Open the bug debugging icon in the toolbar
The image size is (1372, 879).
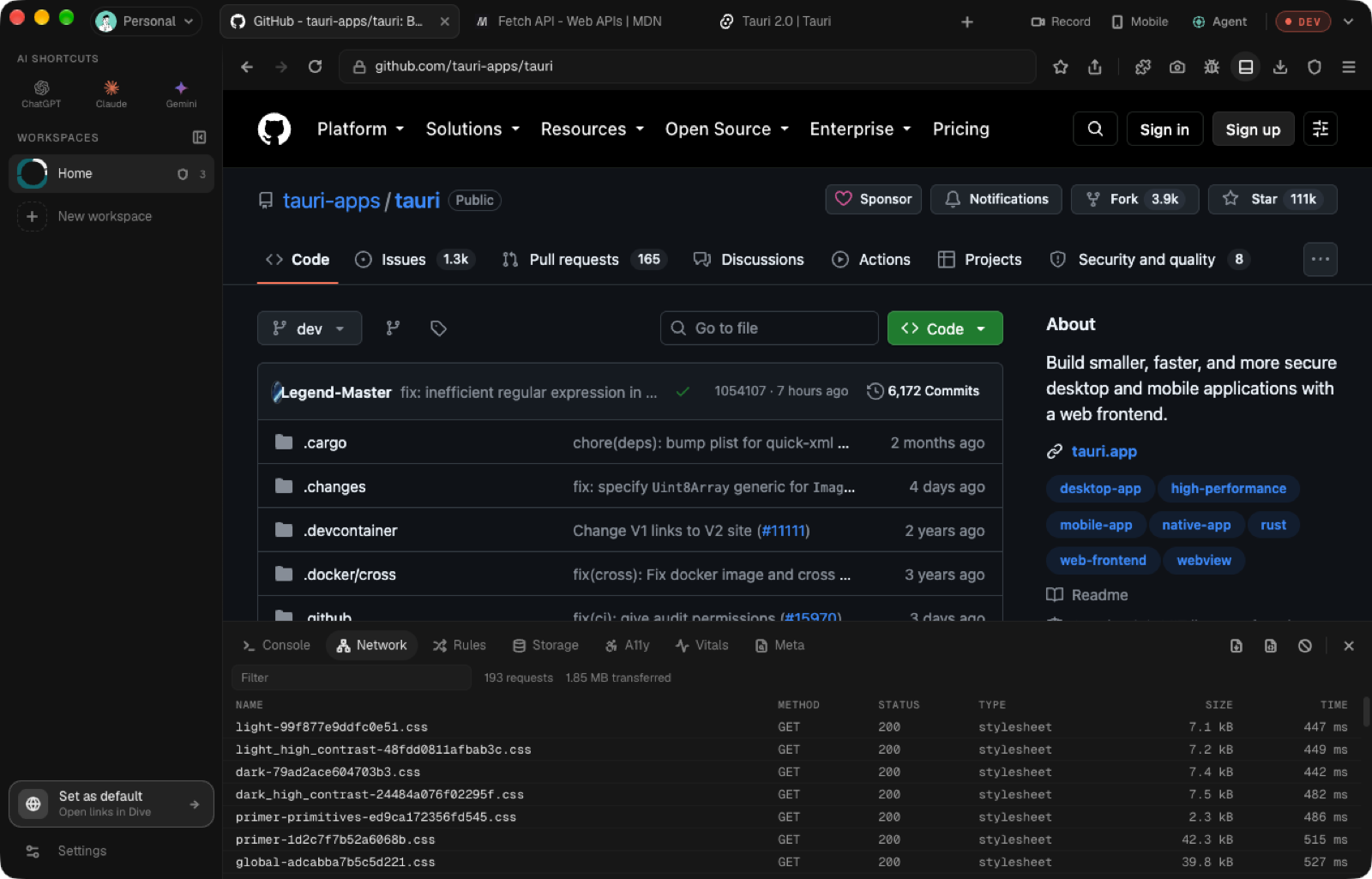tap(1212, 67)
